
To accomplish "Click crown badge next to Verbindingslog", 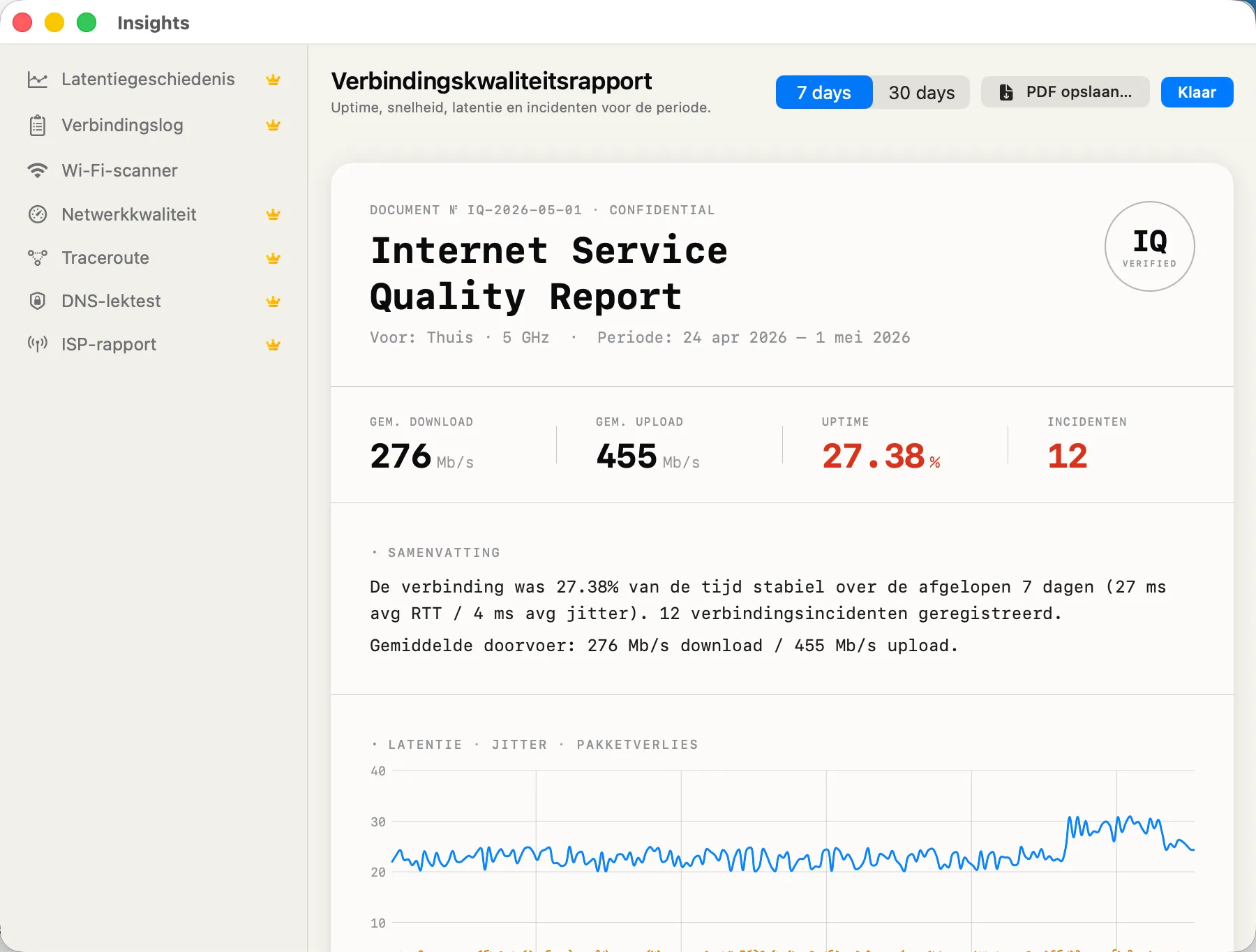I will tap(274, 125).
